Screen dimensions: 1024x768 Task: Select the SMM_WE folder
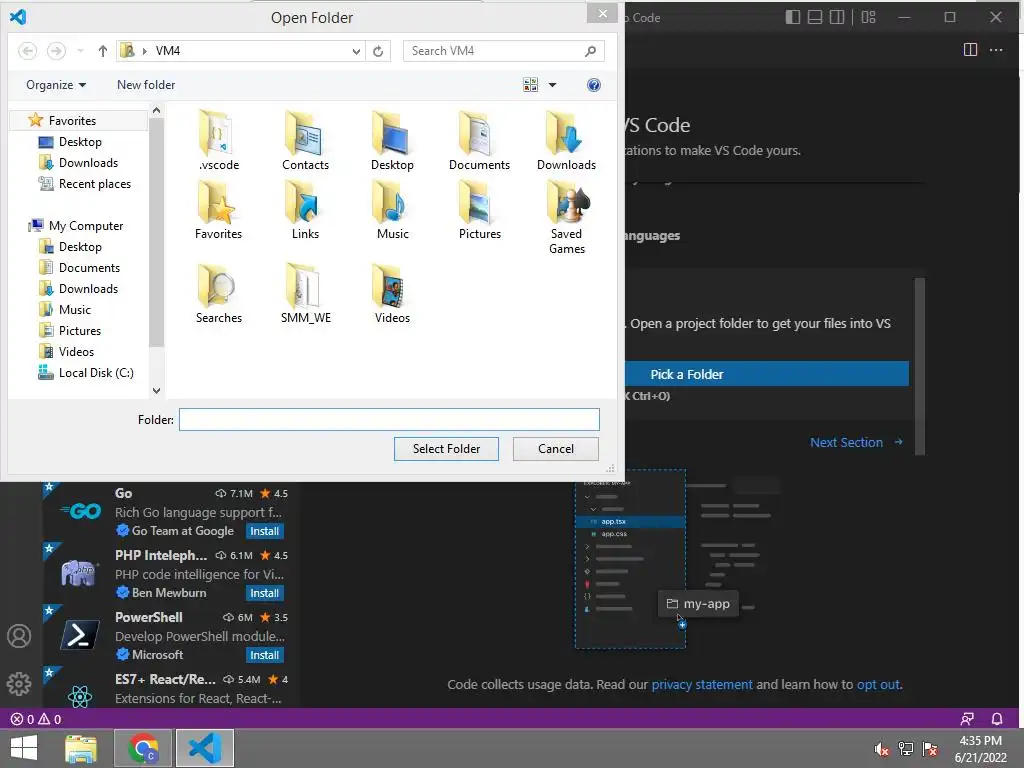(x=305, y=294)
